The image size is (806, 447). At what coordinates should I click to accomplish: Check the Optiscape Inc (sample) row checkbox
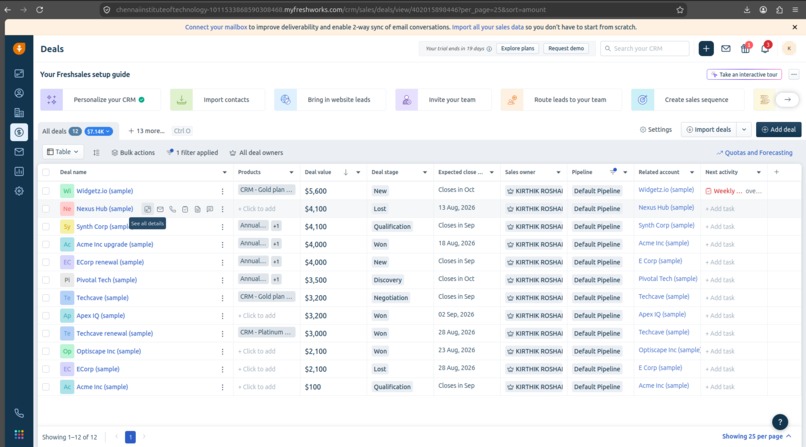[46, 351]
